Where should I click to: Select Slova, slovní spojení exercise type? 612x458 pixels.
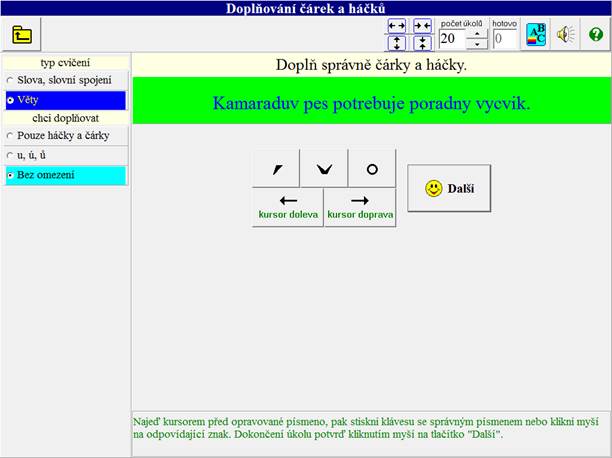tap(66, 80)
